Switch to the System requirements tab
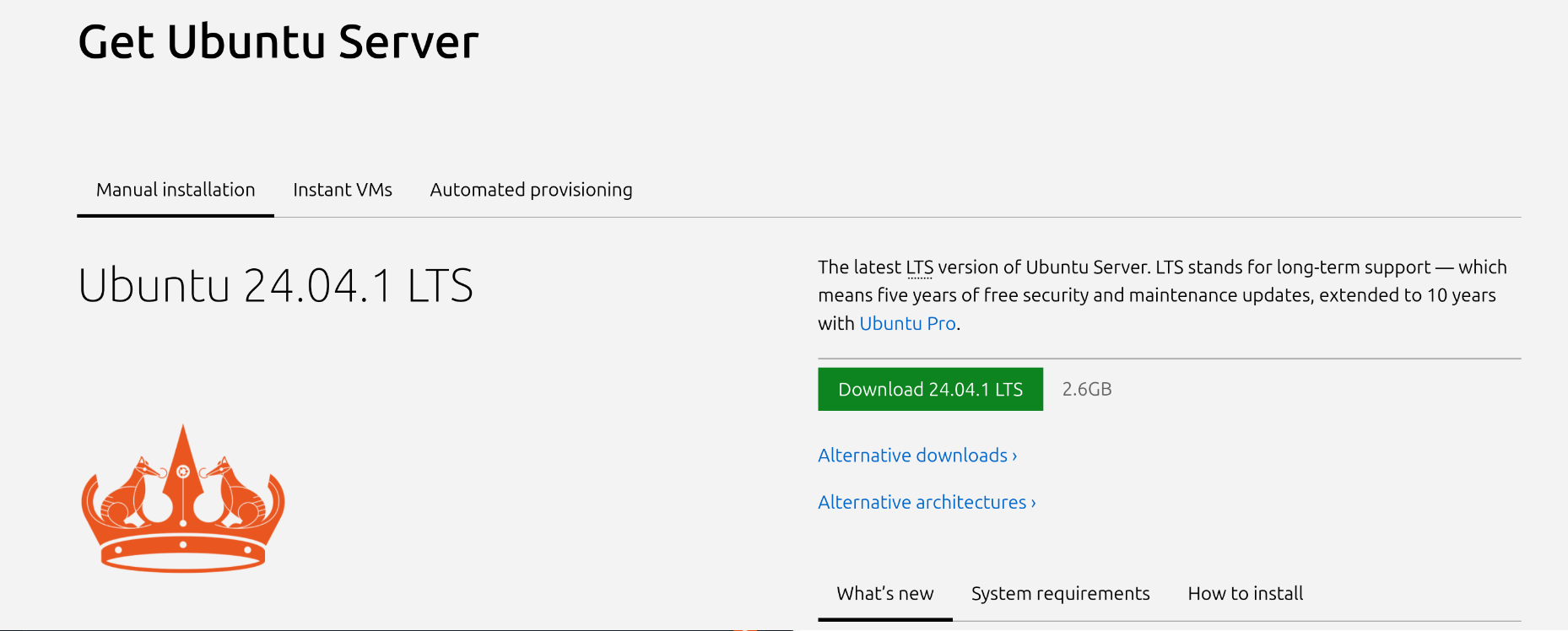Screen dimensions: 1568x631 (x=1060, y=593)
